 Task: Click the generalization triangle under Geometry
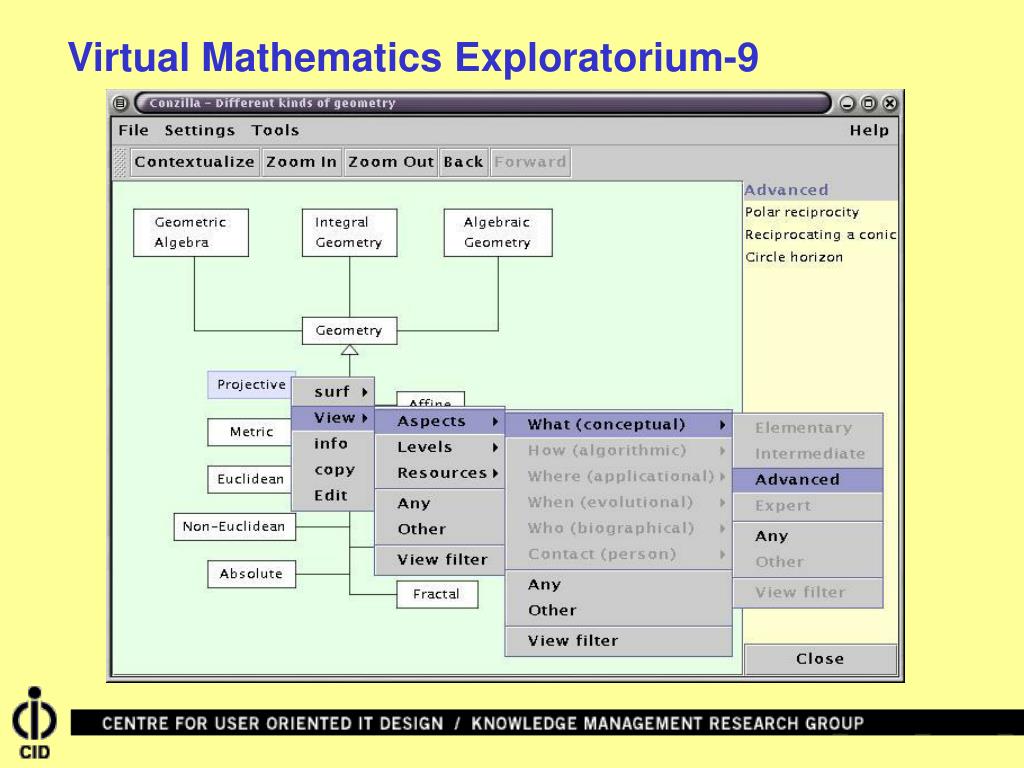point(349,350)
